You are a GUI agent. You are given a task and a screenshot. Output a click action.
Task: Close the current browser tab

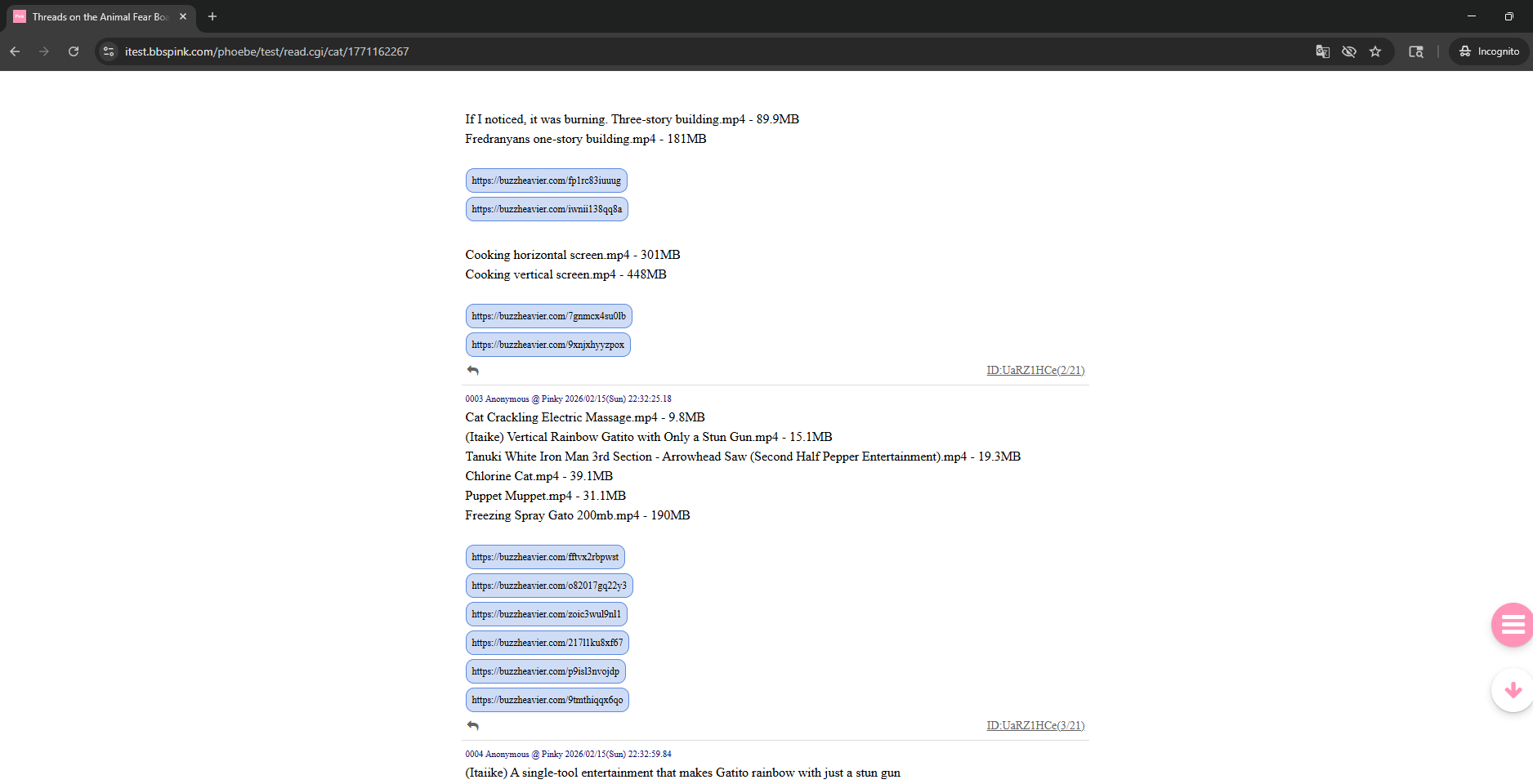(x=183, y=16)
